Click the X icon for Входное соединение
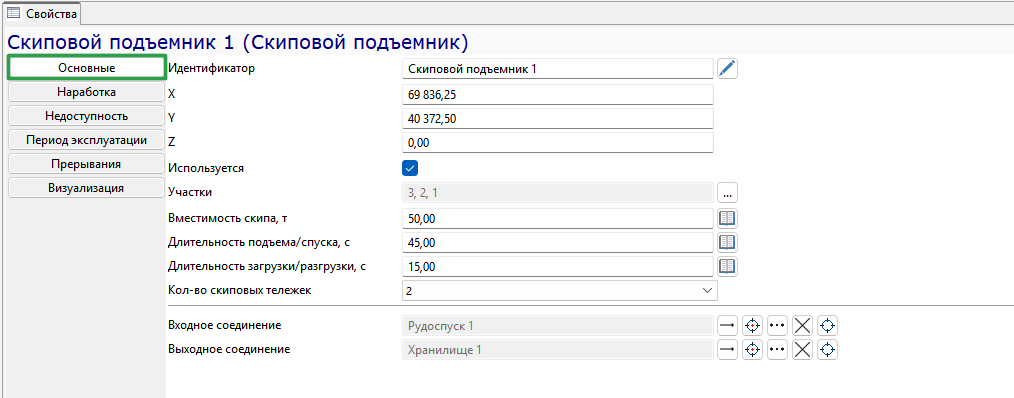This screenshot has width=1014, height=398. pyautogui.click(x=803, y=325)
